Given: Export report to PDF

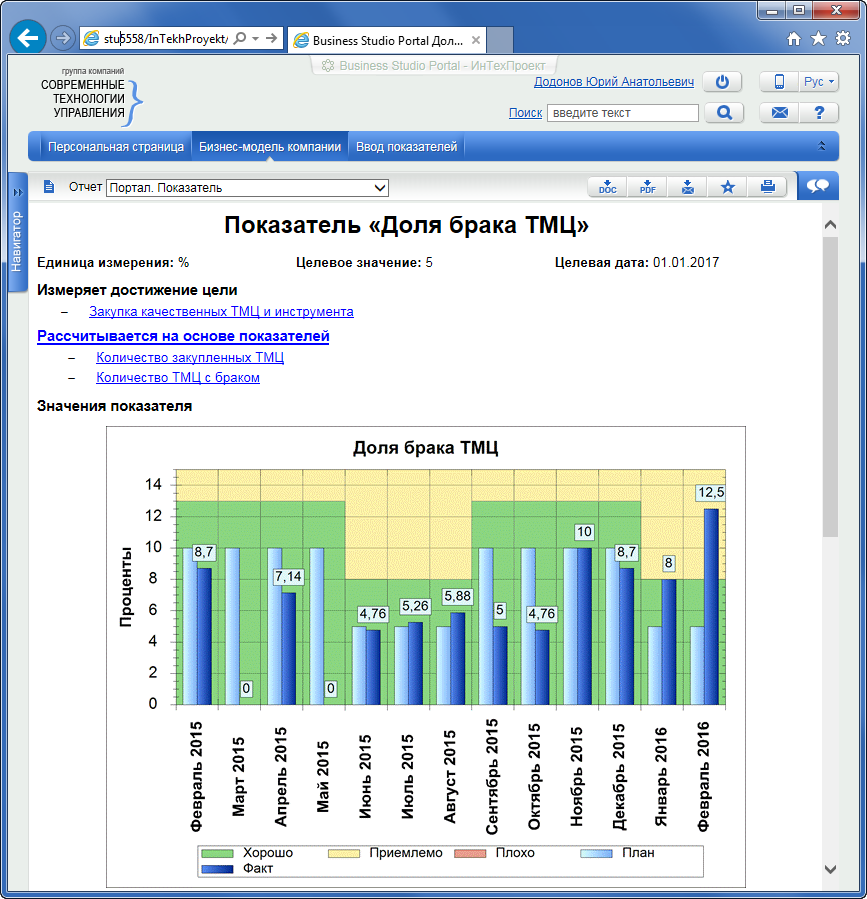Looking at the screenshot, I should (x=647, y=187).
